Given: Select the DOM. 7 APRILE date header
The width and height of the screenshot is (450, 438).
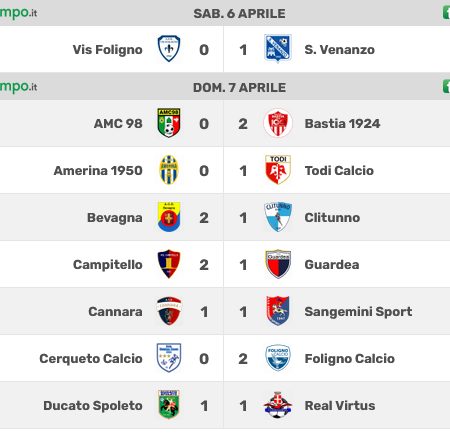Looking at the screenshot, I should [239, 88].
